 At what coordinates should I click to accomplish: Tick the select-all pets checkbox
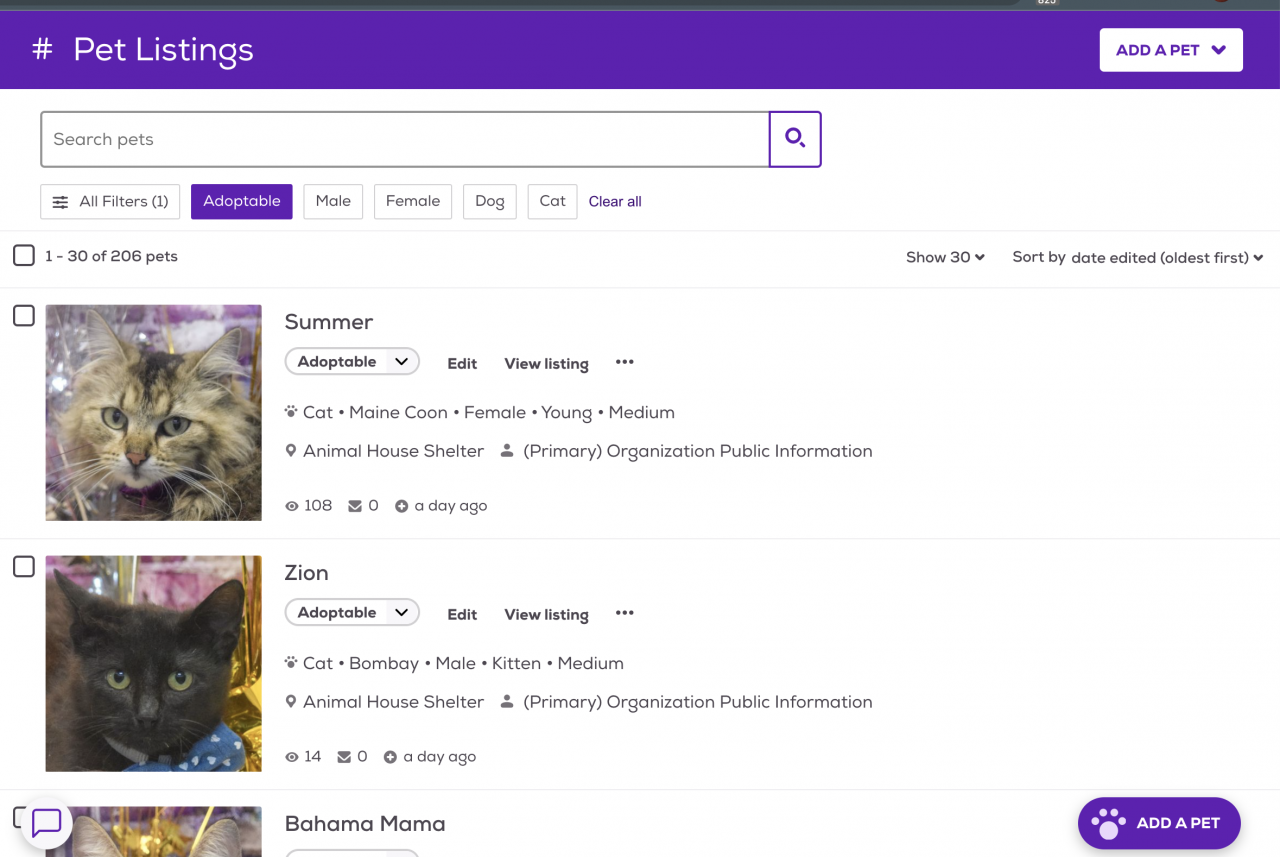pos(24,256)
